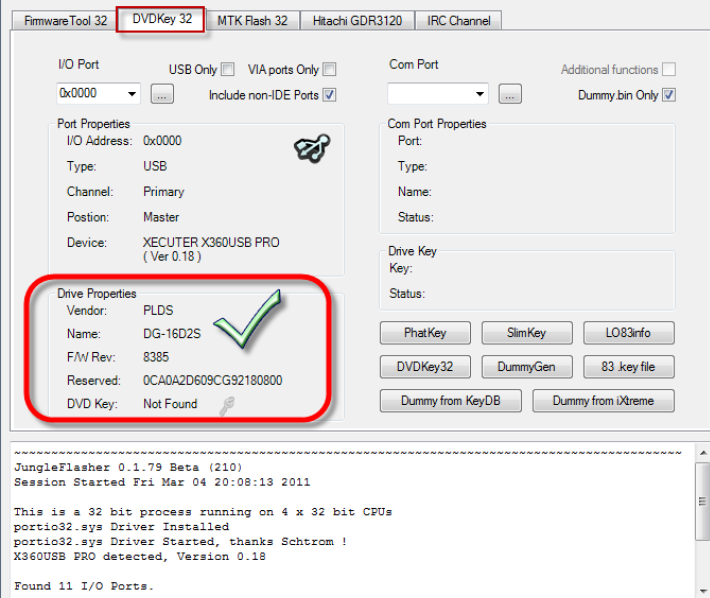Click the DVD Key value Not Found
Screen dimensions: 710x598
click(170, 404)
